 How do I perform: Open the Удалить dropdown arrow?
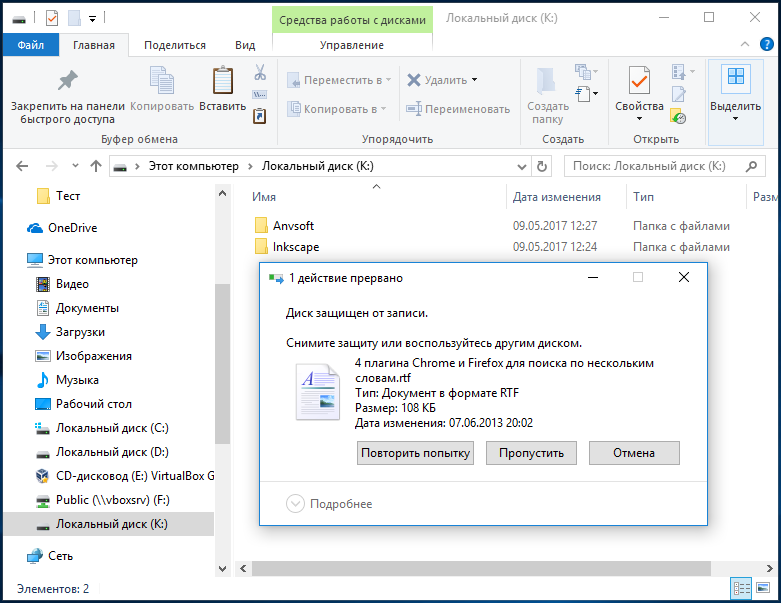pyautogui.click(x=475, y=80)
